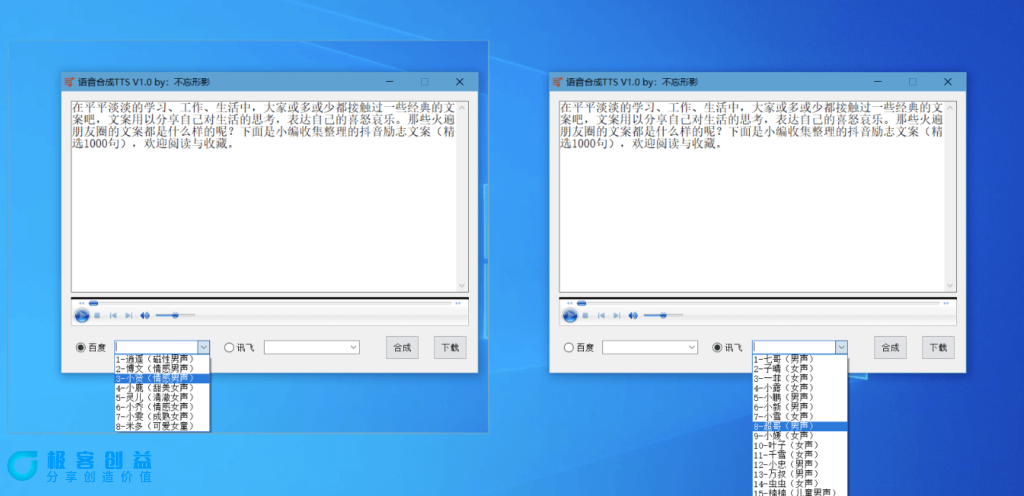Choose voice 13-万叔（男声）
This screenshot has width=1024, height=496.
pyautogui.click(x=800, y=474)
